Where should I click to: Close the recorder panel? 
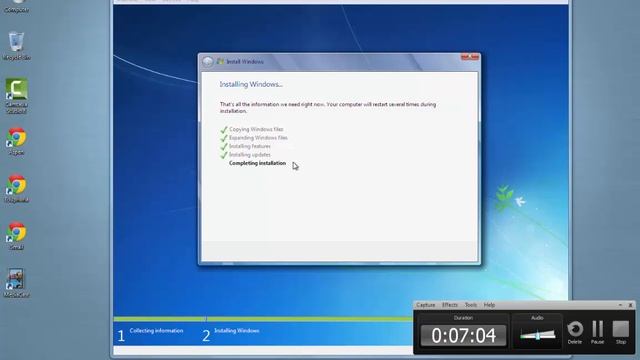(x=630, y=305)
